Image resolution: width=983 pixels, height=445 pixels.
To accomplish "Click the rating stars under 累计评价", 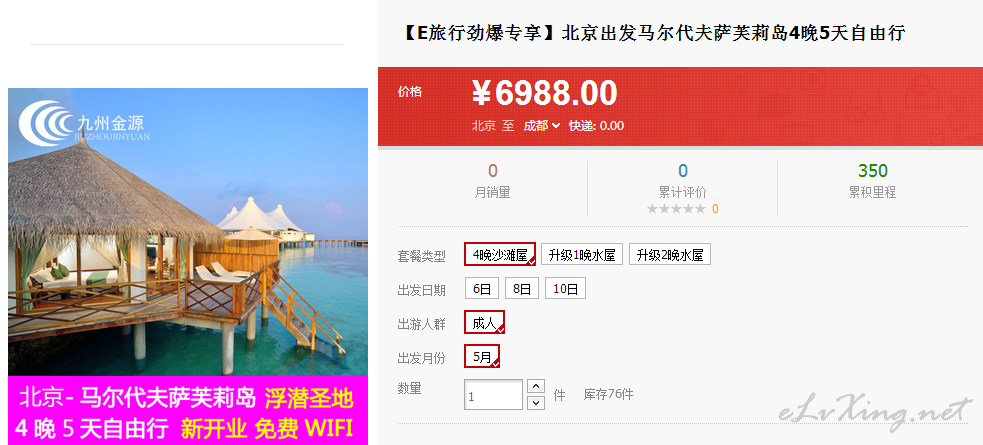I will coord(676,209).
